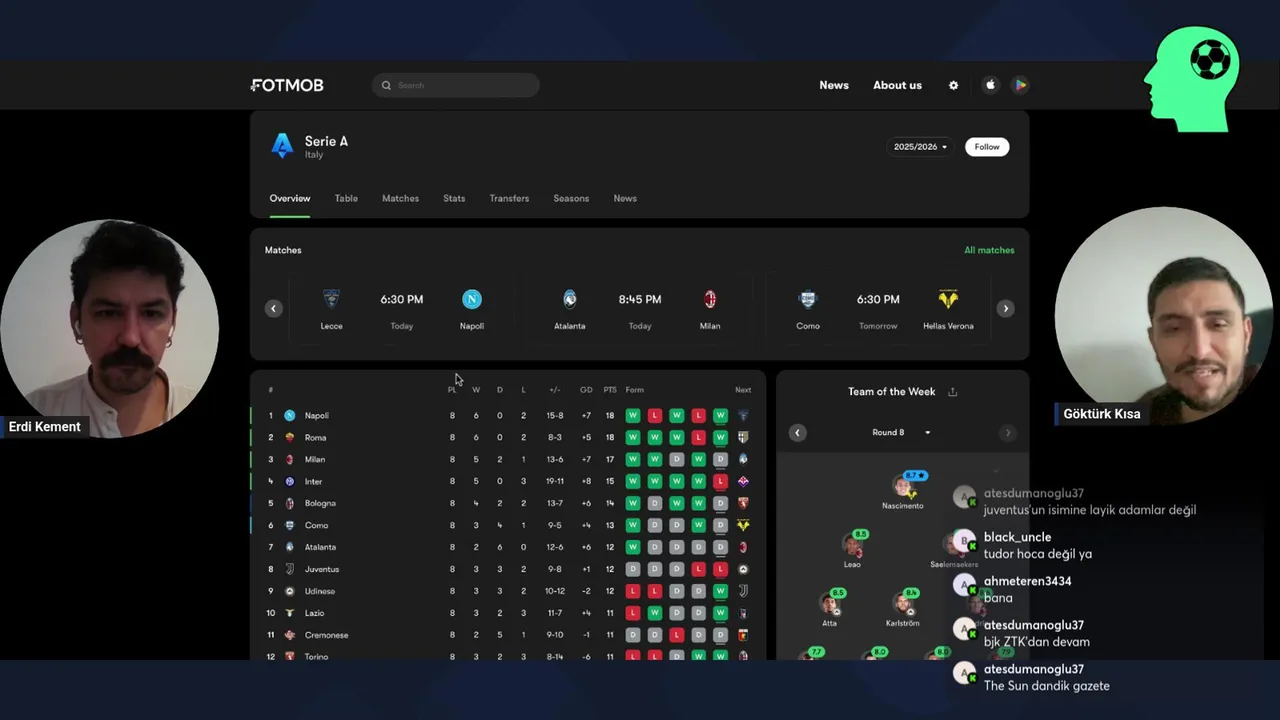Click Juventus's next opponent icon in table
The image size is (1280, 720).
pyautogui.click(x=743, y=569)
